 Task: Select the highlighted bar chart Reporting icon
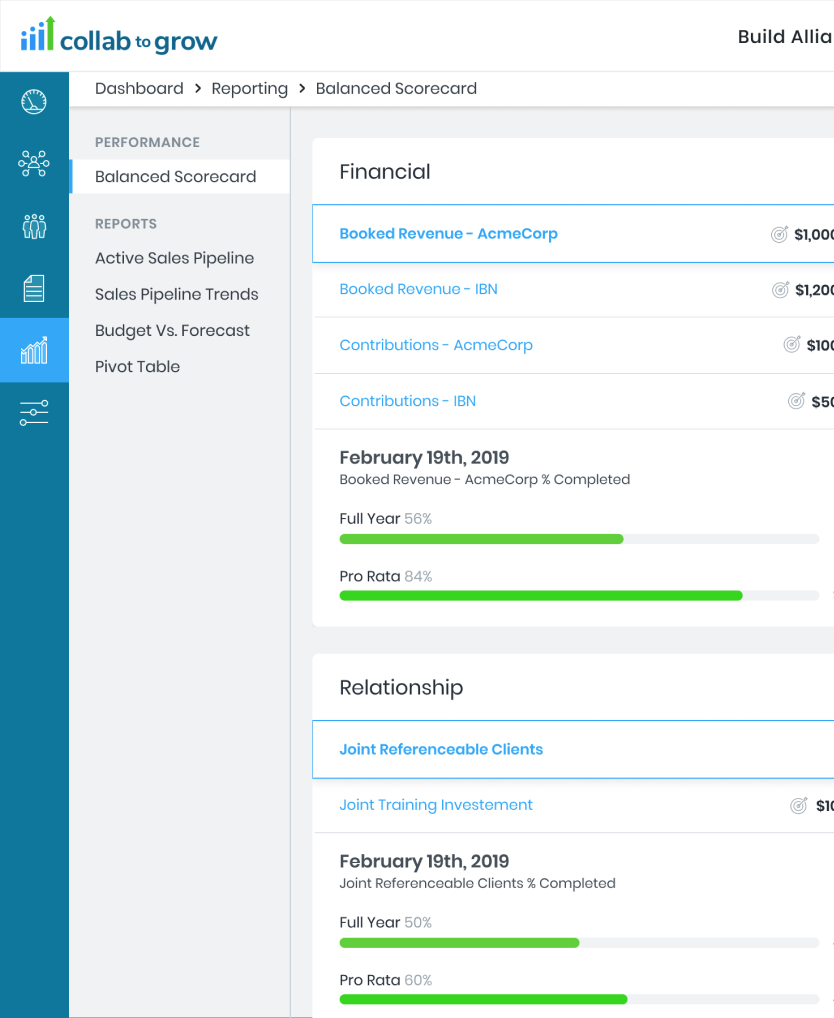click(x=33, y=350)
